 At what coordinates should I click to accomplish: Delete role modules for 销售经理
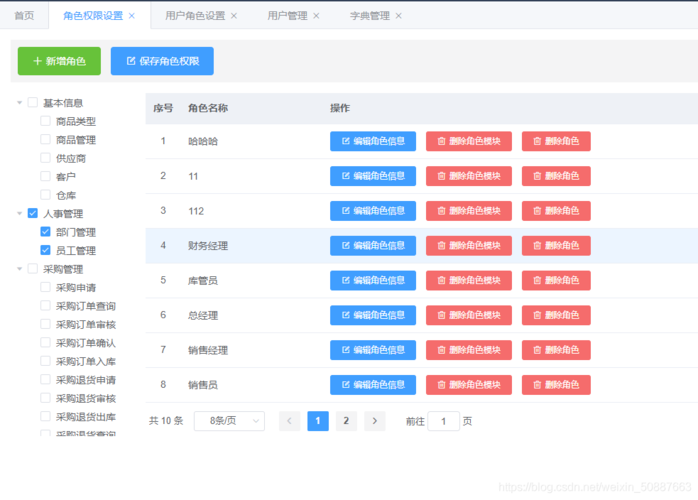pyautogui.click(x=469, y=350)
